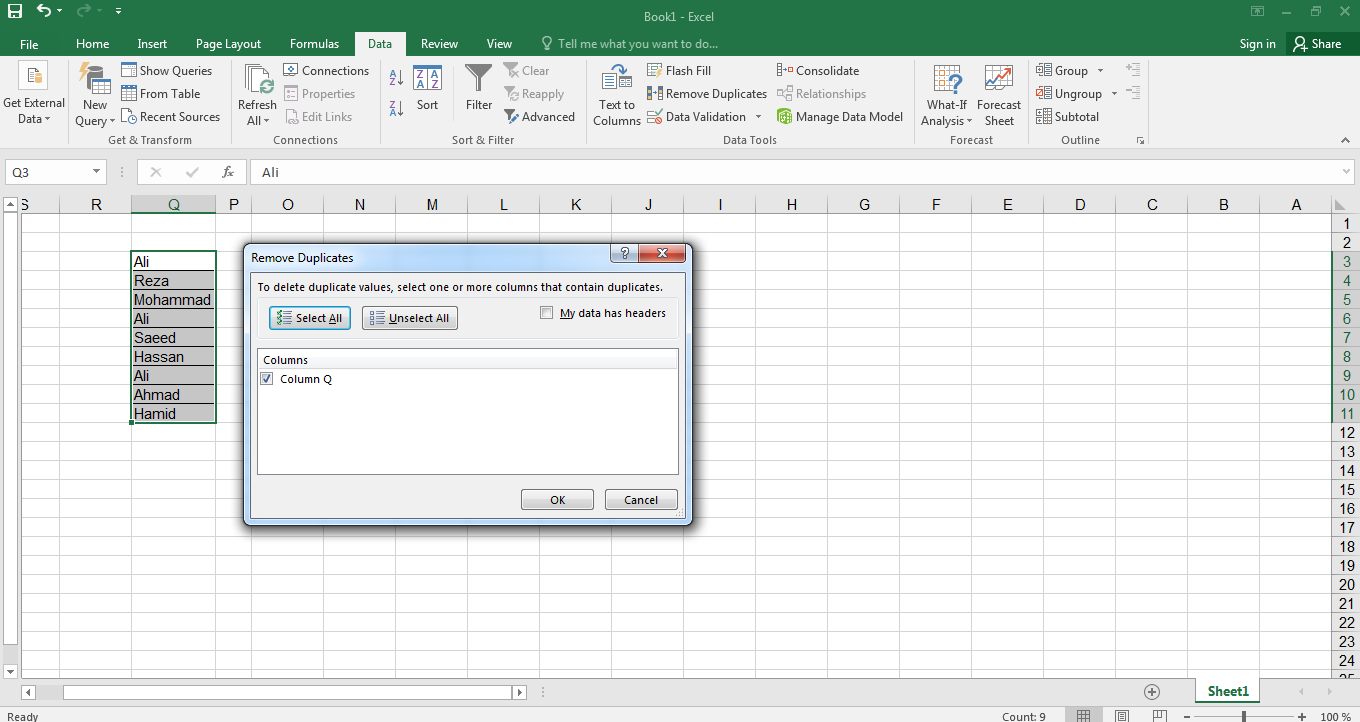Switch to the View tab
This screenshot has height=722, width=1360.
pyautogui.click(x=499, y=44)
